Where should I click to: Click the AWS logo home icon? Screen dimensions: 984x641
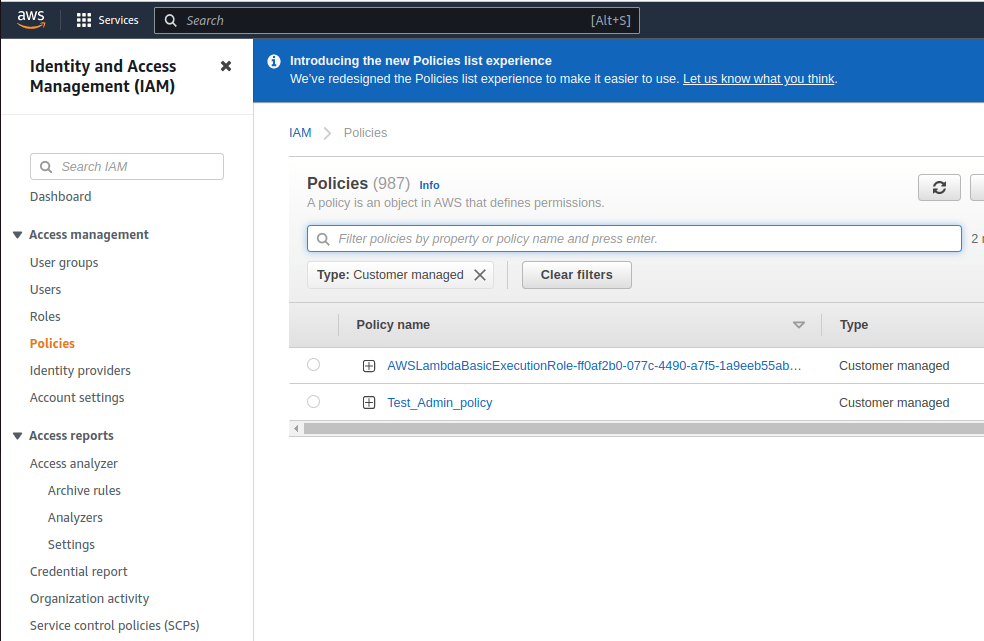click(31, 19)
